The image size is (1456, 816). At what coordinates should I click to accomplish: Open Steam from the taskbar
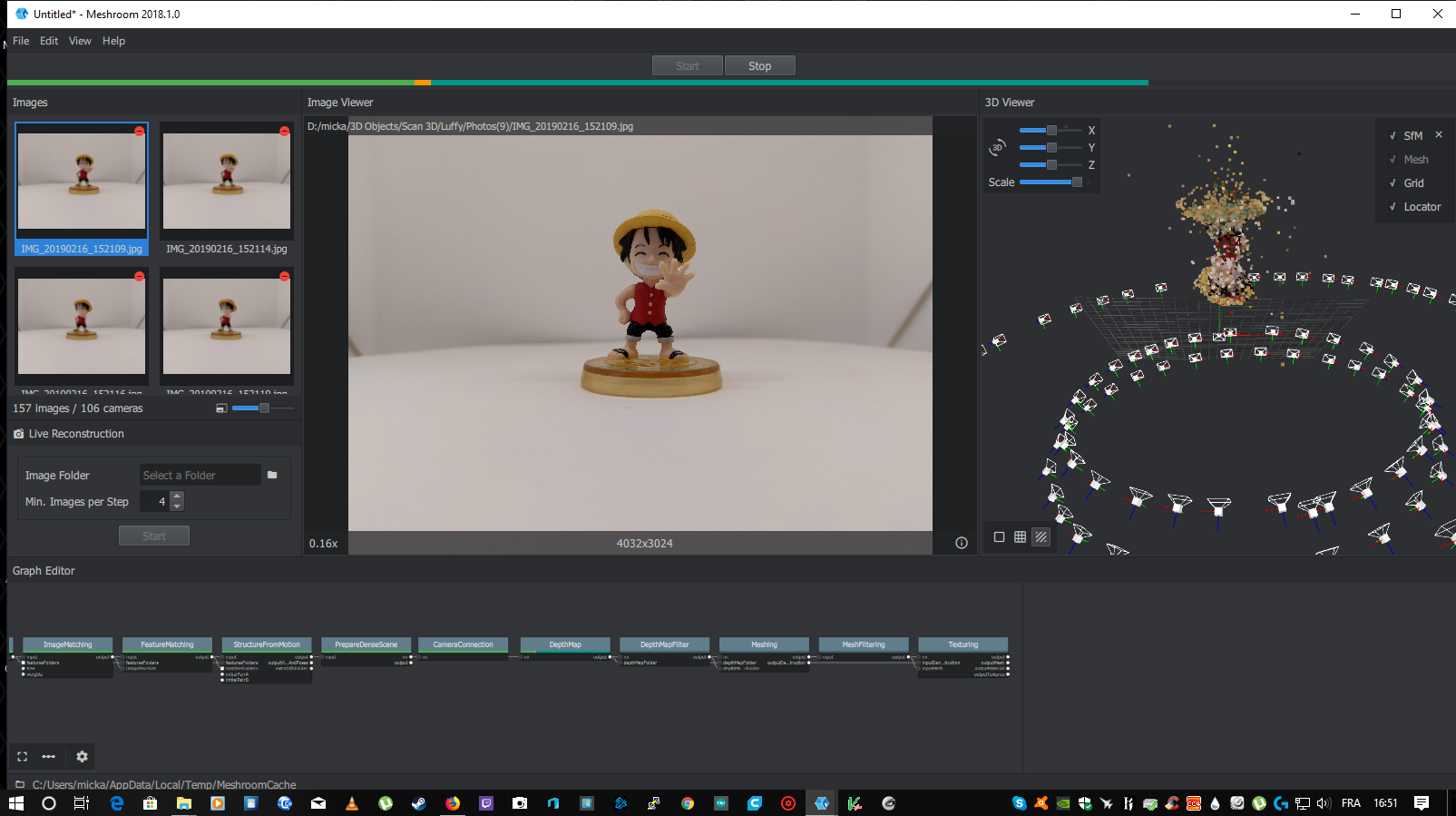coord(419,803)
